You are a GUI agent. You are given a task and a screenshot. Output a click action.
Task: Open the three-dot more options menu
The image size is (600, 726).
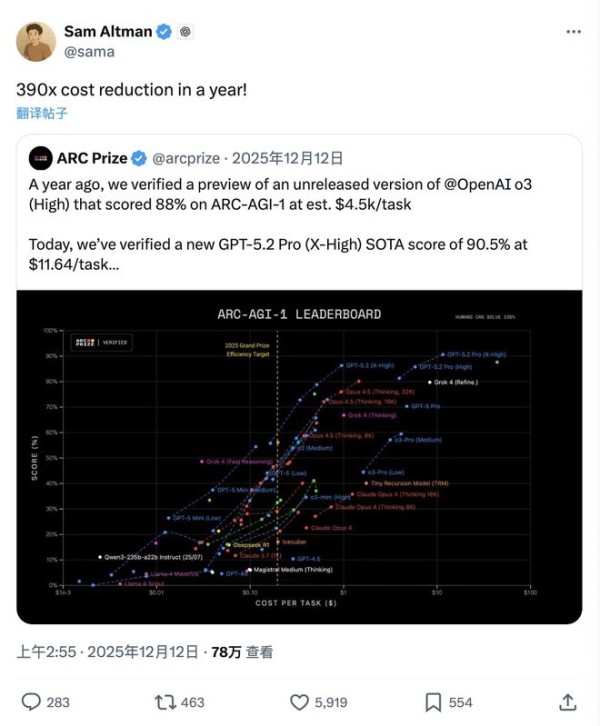pyautogui.click(x=573, y=32)
